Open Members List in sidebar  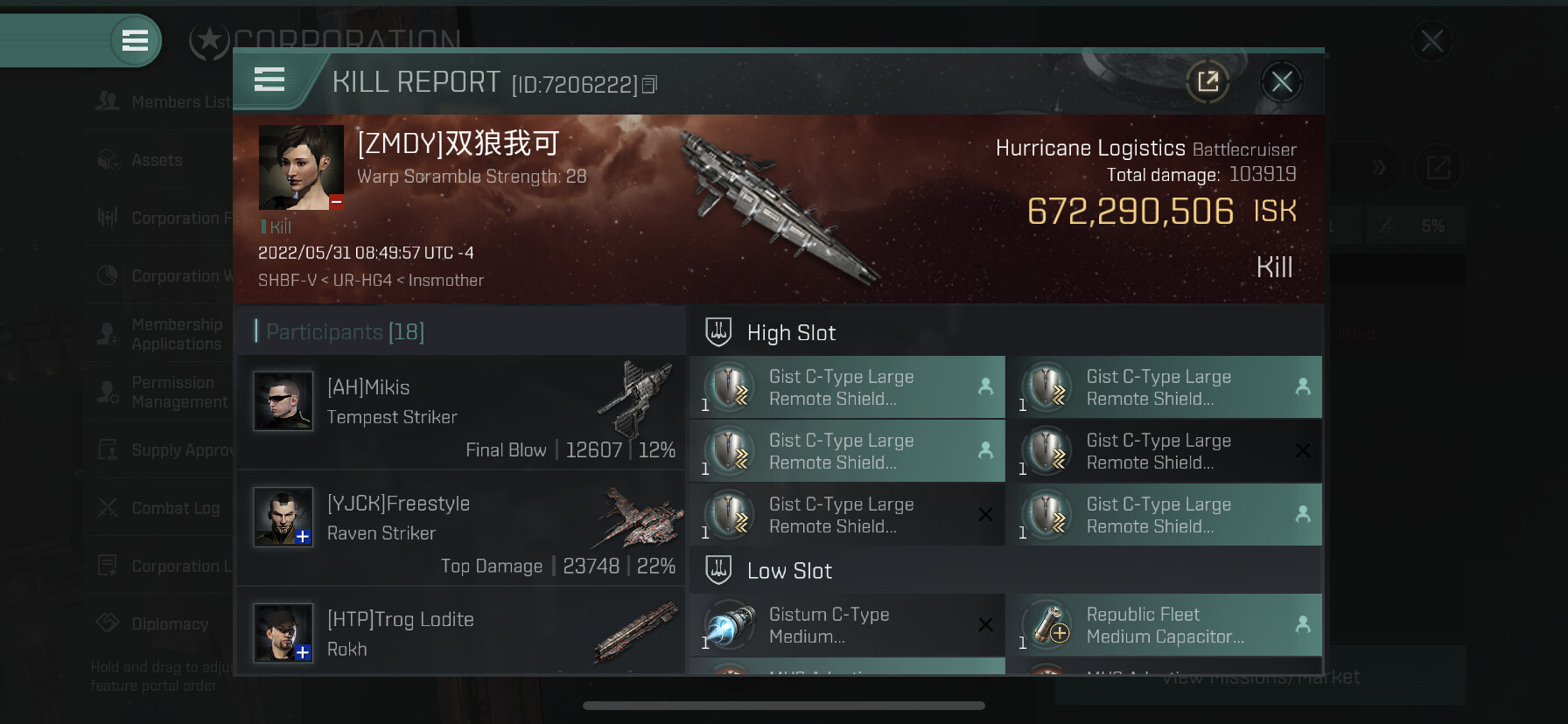[164, 102]
